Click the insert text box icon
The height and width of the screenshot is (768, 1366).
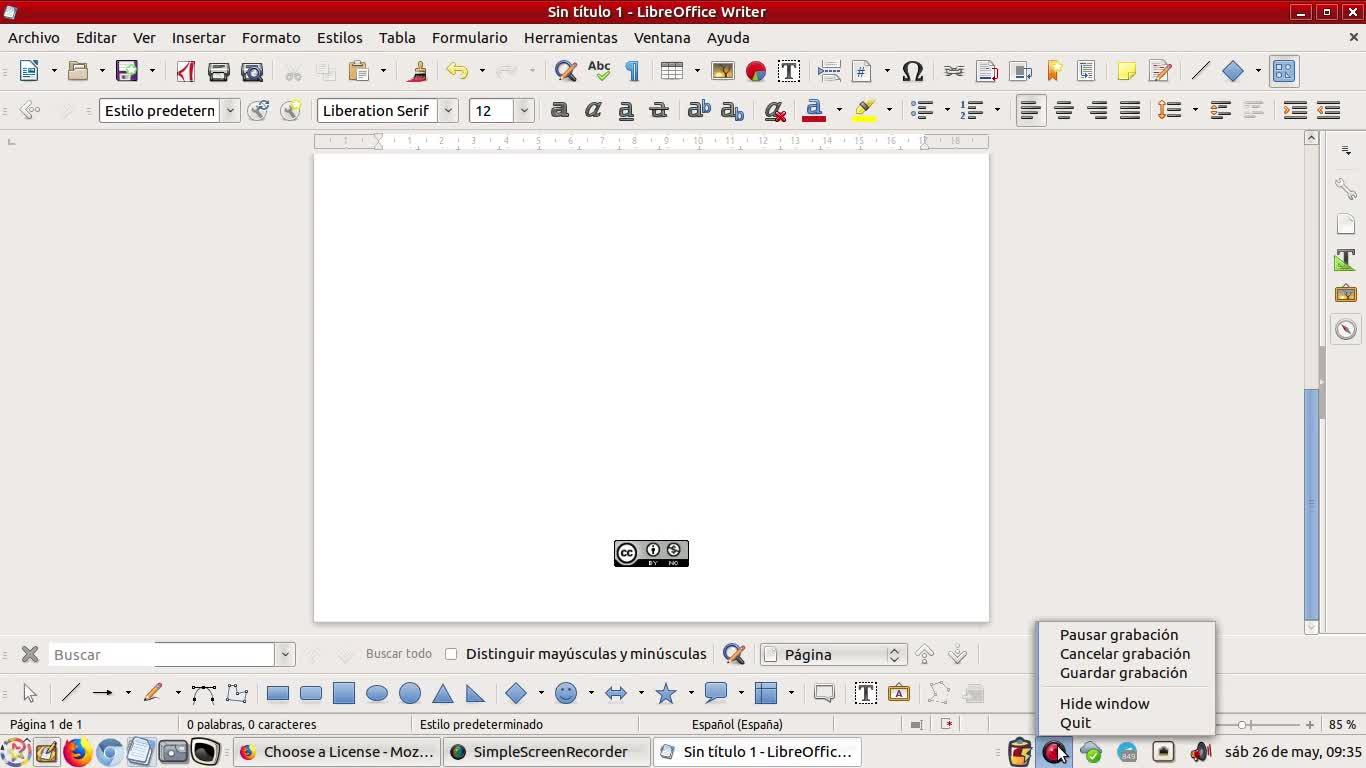point(788,71)
